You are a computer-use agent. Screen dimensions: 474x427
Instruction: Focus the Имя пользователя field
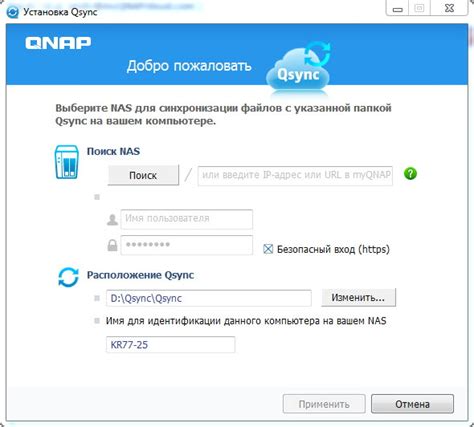click(187, 219)
